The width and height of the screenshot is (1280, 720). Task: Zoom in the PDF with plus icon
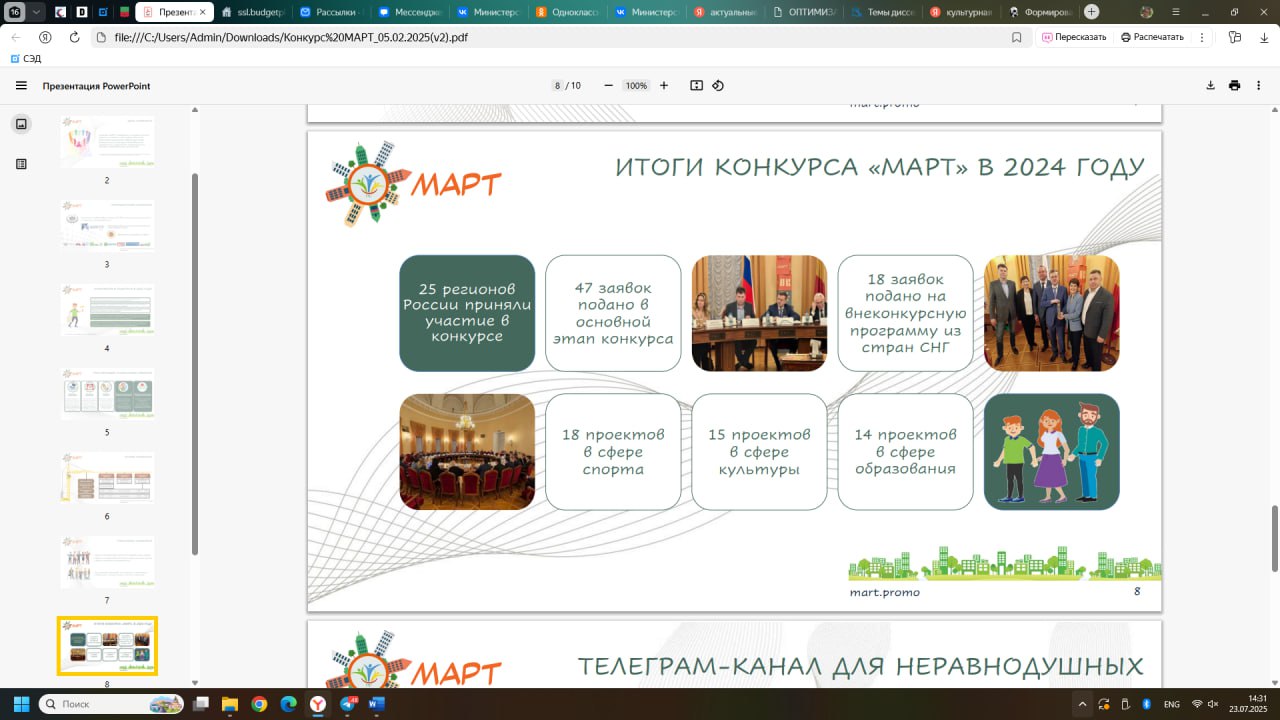tap(664, 86)
